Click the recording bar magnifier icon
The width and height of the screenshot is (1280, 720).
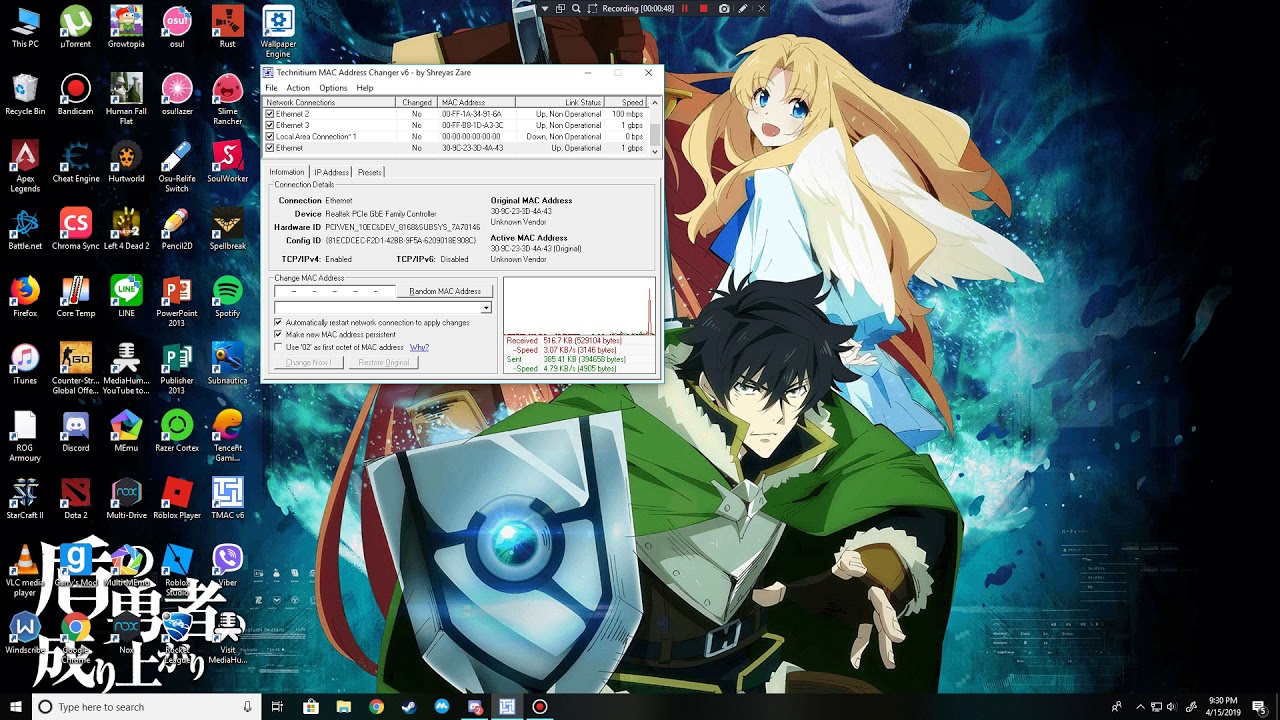point(577,8)
